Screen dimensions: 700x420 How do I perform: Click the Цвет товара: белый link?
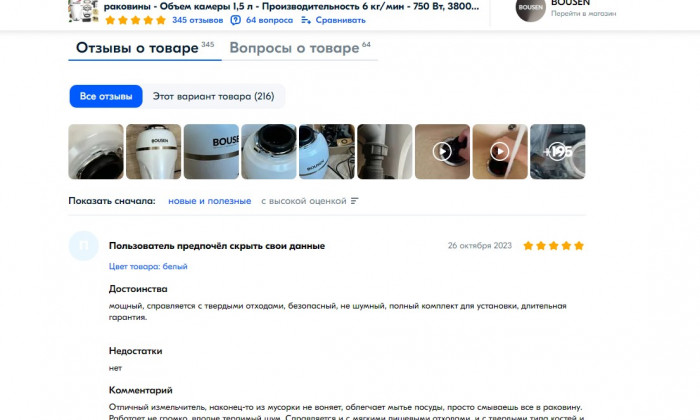148,266
